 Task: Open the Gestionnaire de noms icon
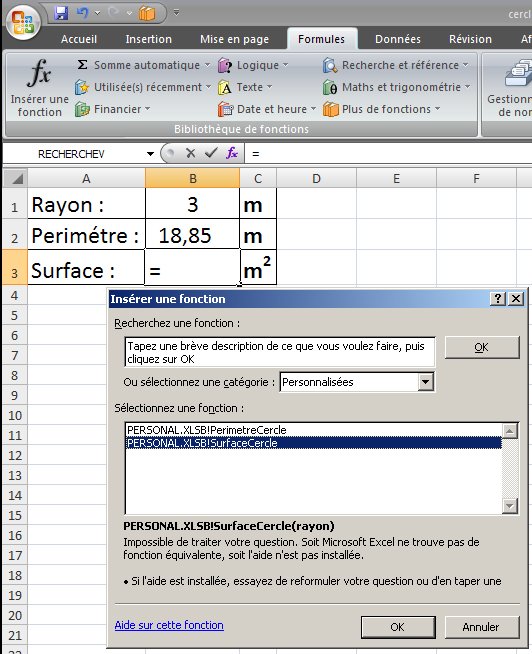coord(509,88)
